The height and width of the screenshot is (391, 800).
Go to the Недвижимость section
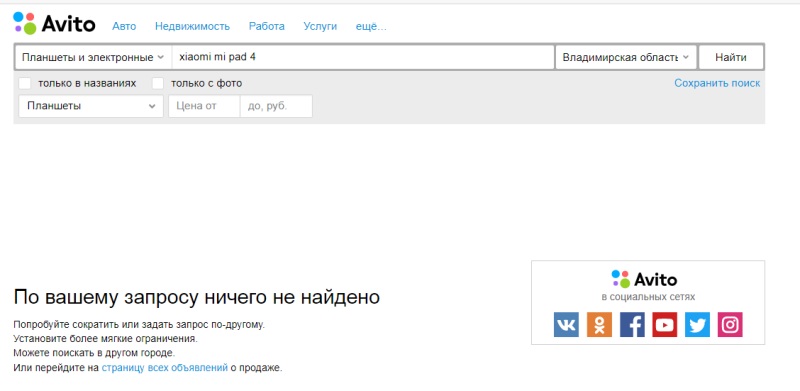(192, 27)
